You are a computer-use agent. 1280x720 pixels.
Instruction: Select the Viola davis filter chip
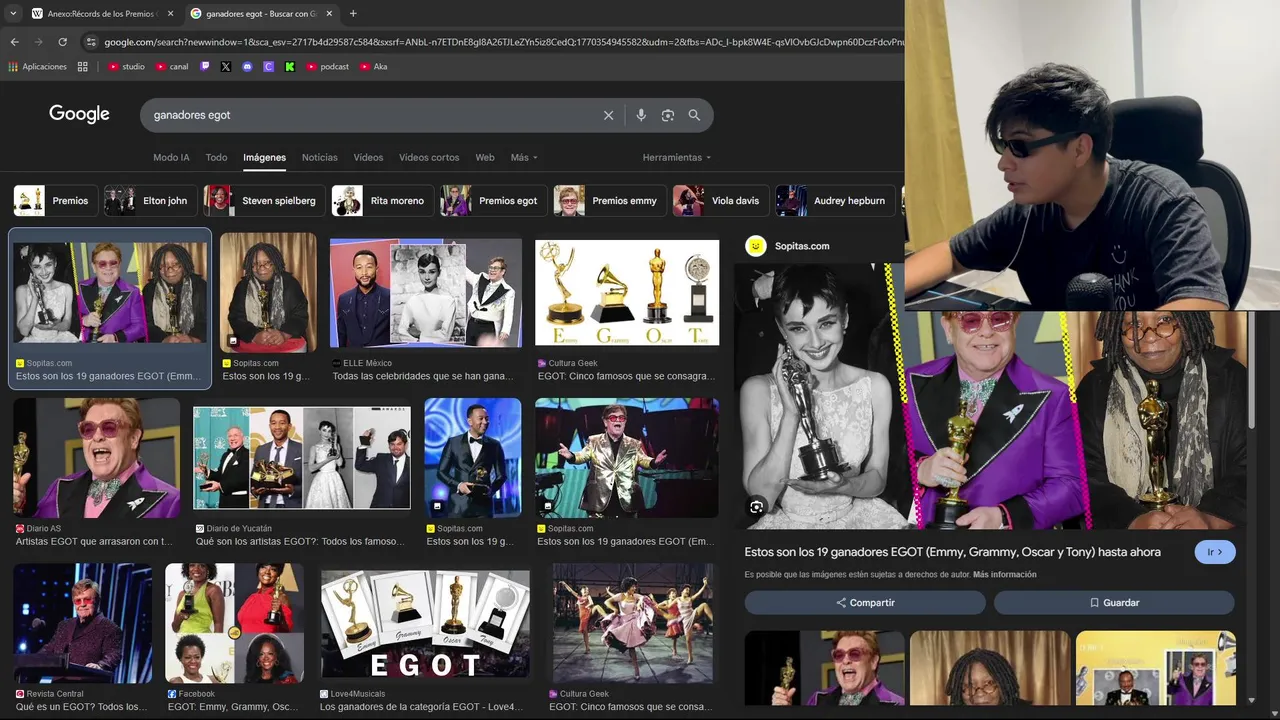721,201
